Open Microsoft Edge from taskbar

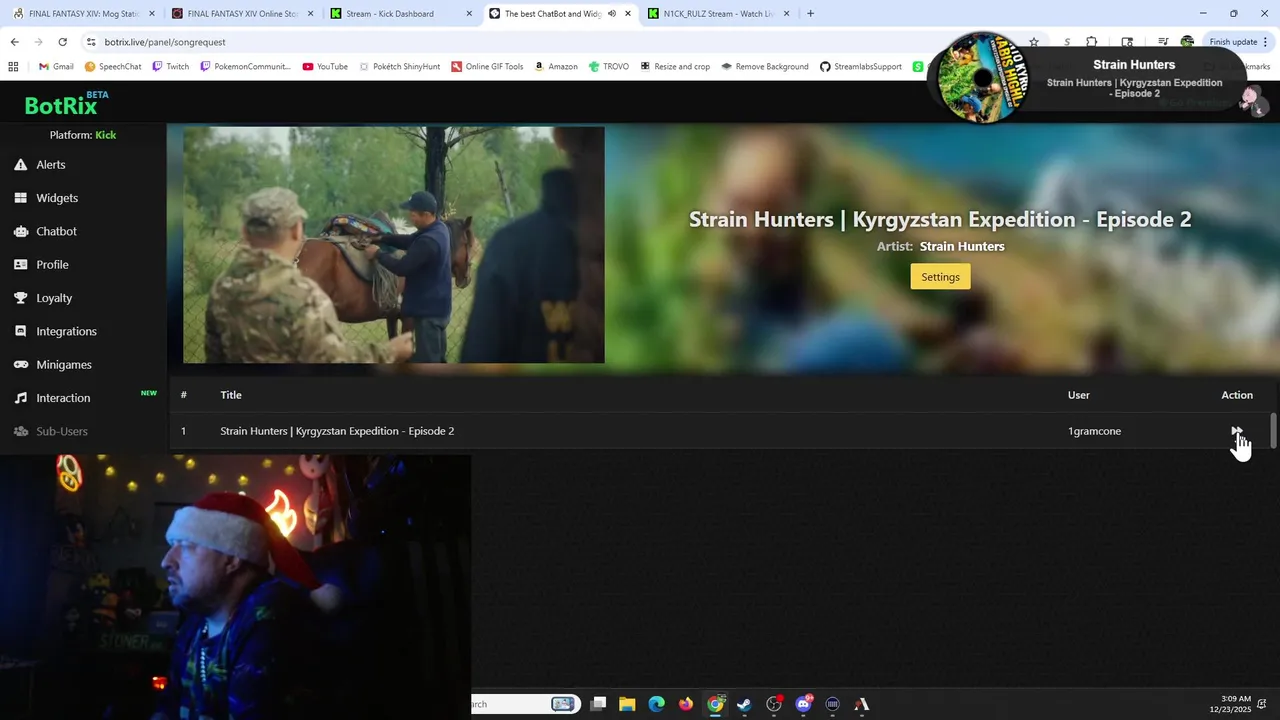pyautogui.click(x=656, y=704)
